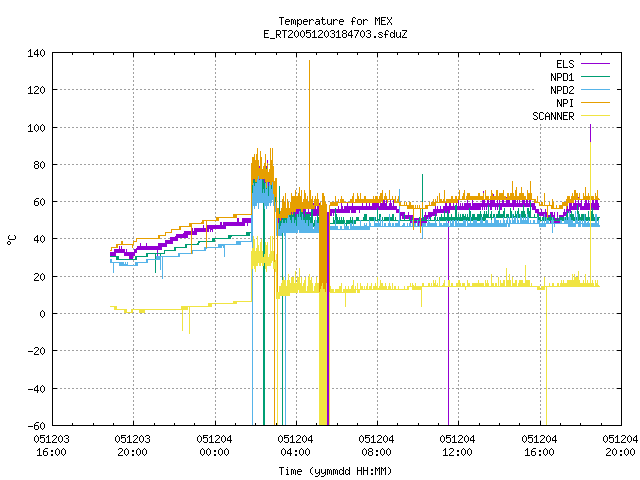Image resolution: width=640 pixels, height=480 pixels.
Task: Click the green NPD1 legend line
Action: [x=595, y=76]
